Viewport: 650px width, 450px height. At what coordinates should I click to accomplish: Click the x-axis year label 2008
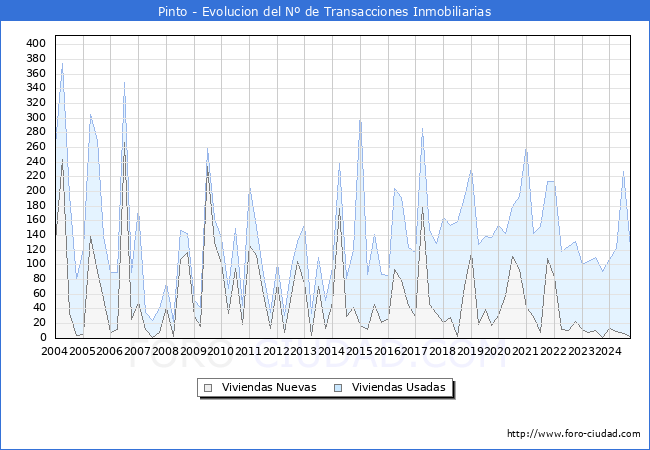165,351
